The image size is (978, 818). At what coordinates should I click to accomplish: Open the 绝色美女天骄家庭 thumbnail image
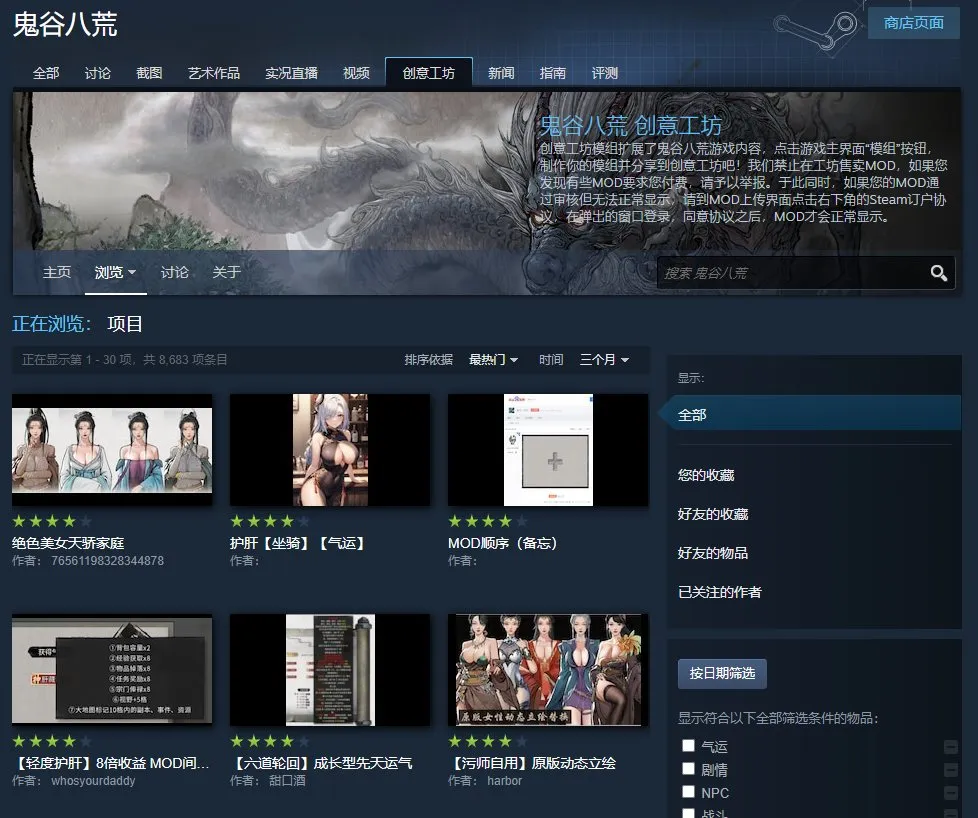[112, 450]
